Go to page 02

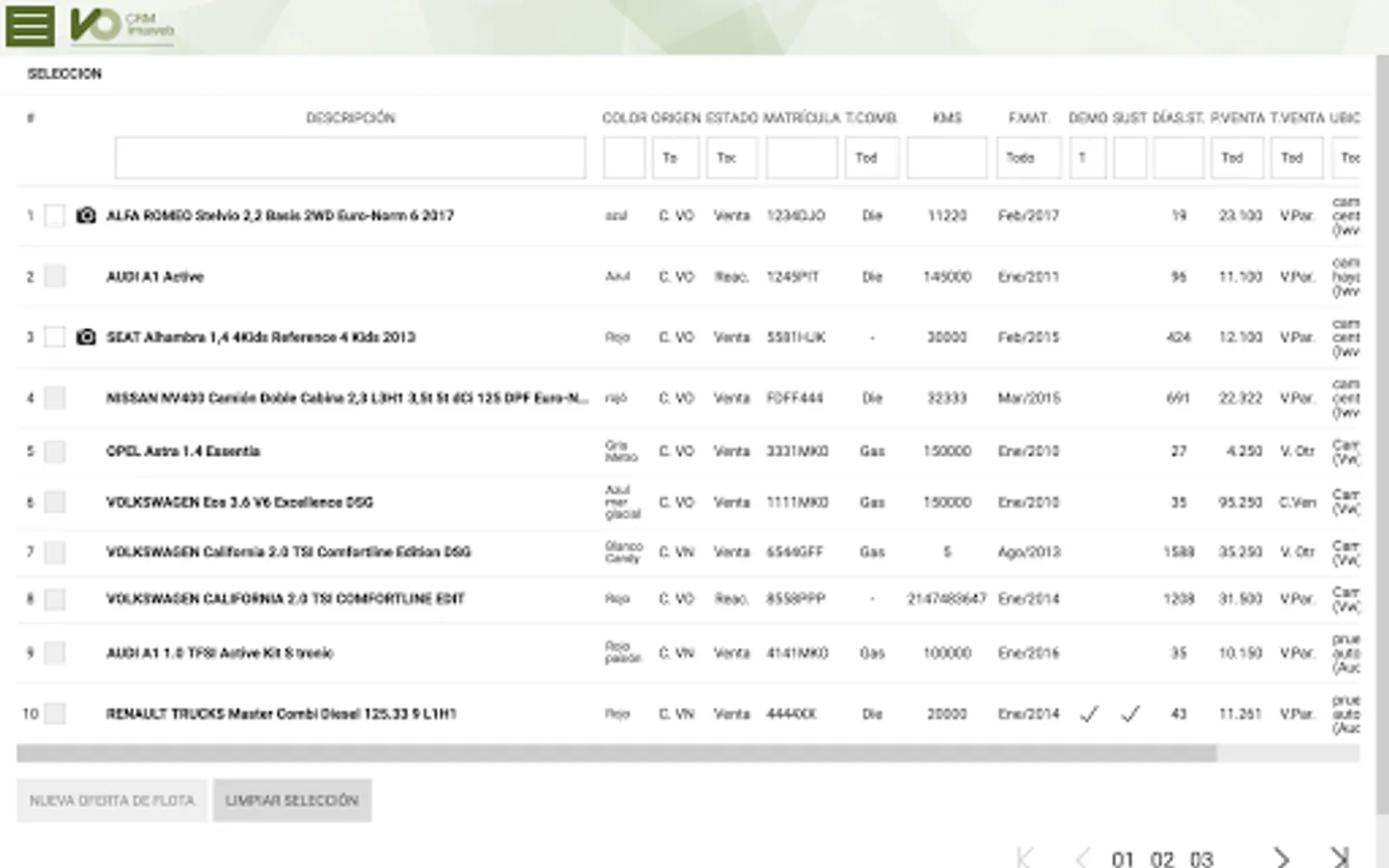coord(1162,858)
